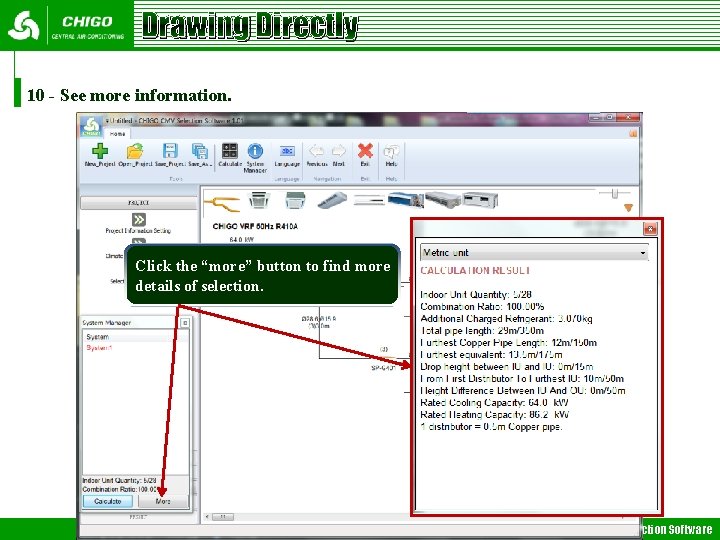Click the System column header
720x540 pixels.
point(135,337)
